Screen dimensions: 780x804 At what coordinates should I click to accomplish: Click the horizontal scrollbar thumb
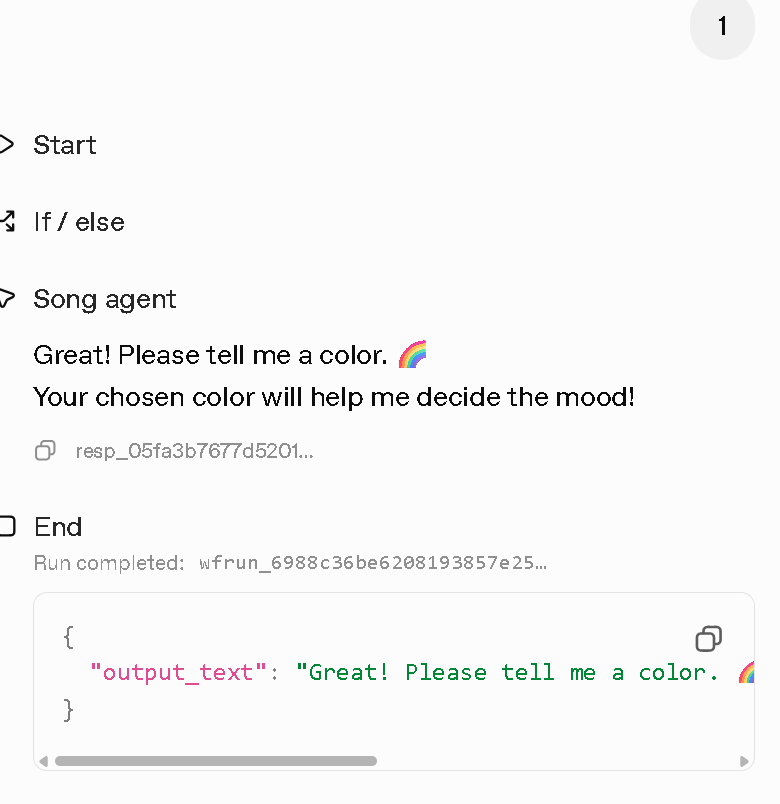(x=215, y=761)
